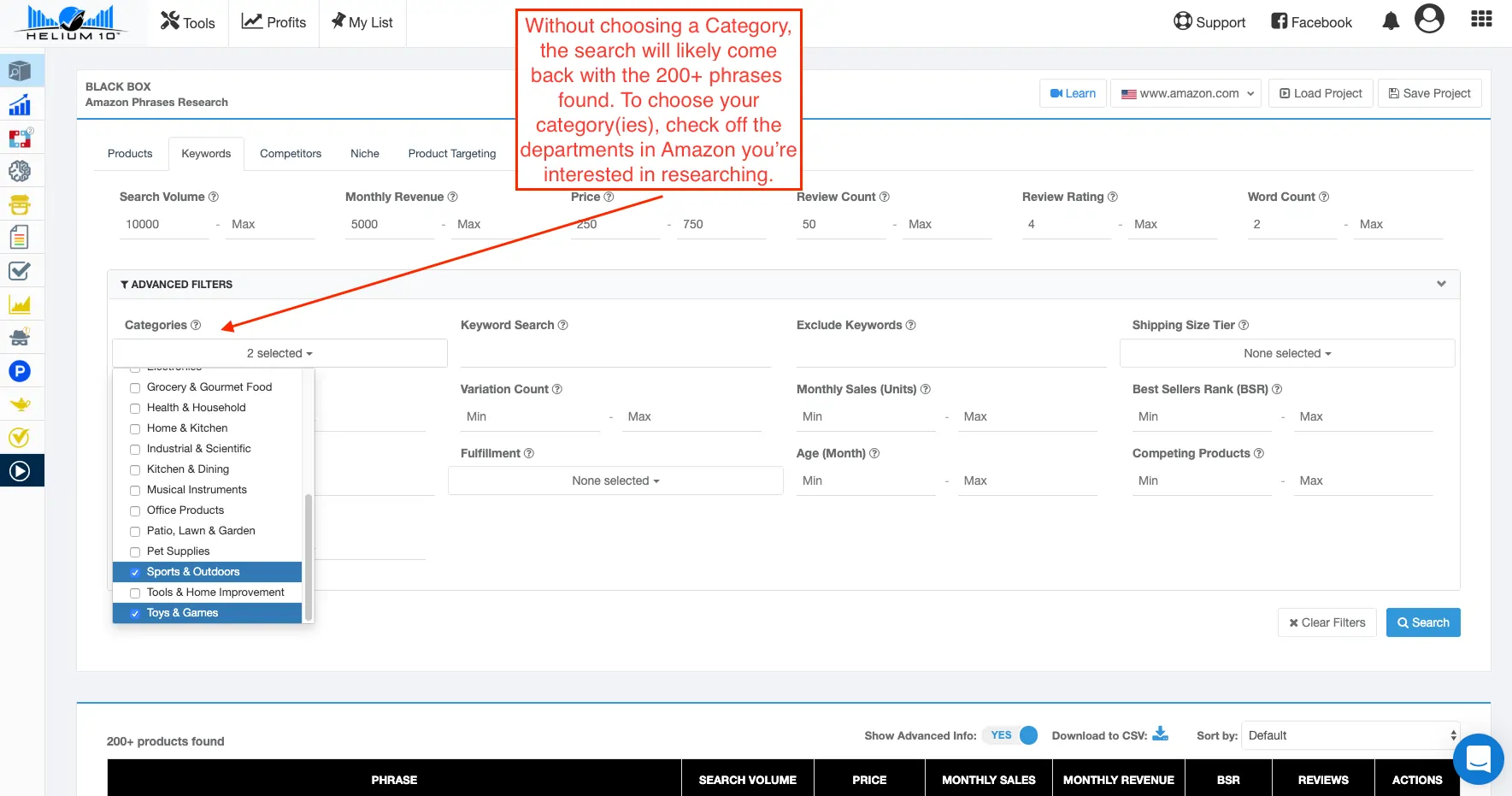Open the Fulfillment dropdown
1512x796 pixels.
[x=615, y=481]
